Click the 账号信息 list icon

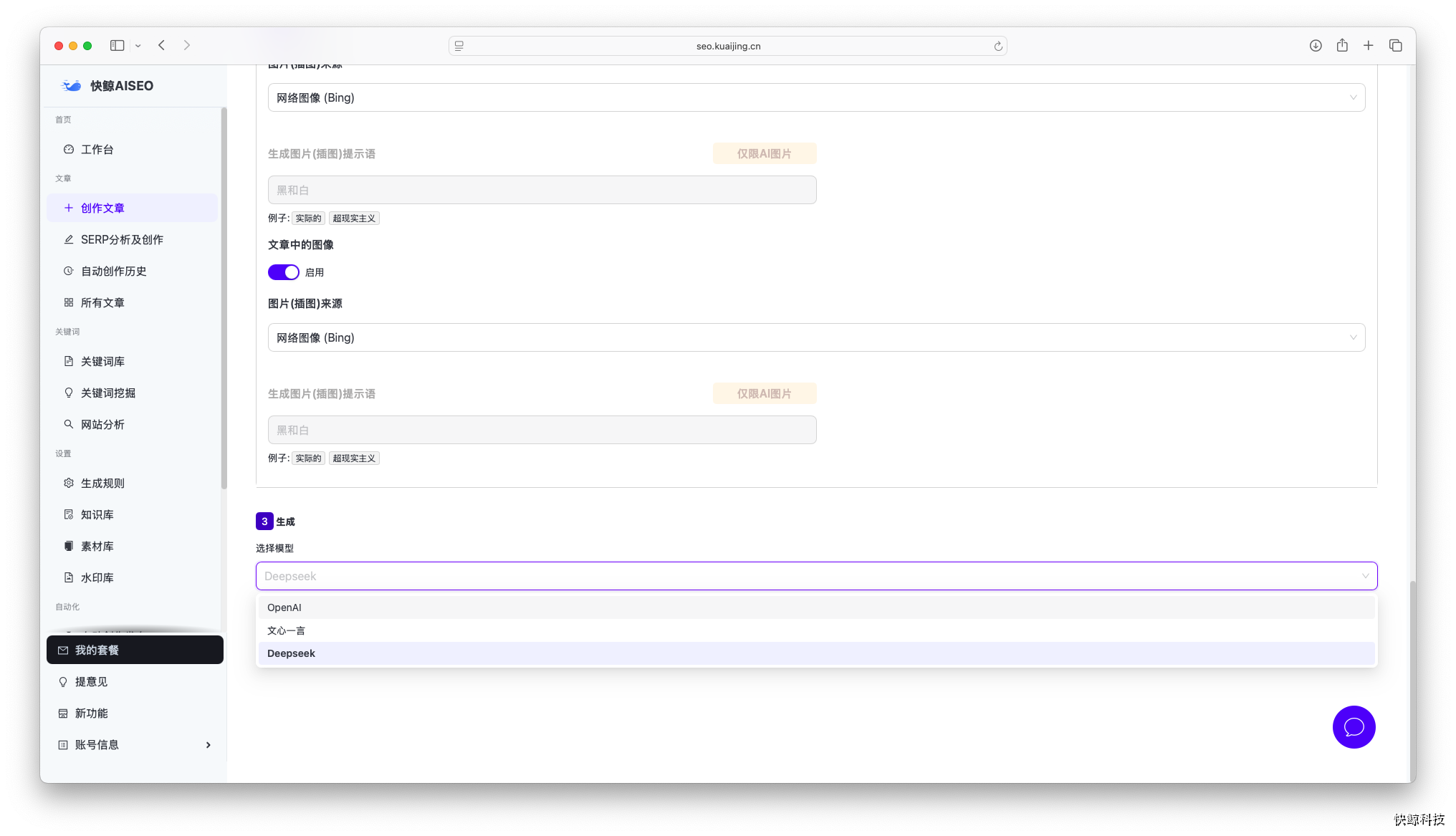pos(63,744)
